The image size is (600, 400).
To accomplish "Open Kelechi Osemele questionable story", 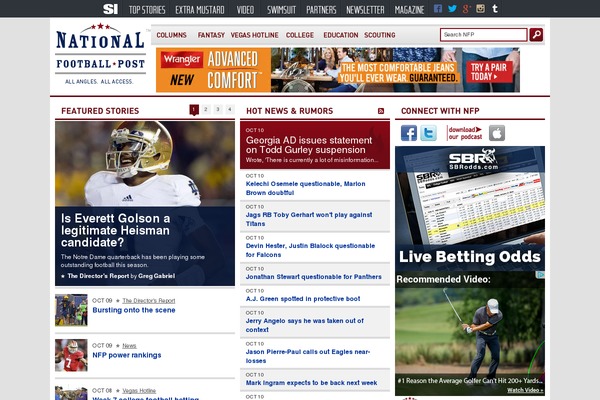I will click(305, 188).
